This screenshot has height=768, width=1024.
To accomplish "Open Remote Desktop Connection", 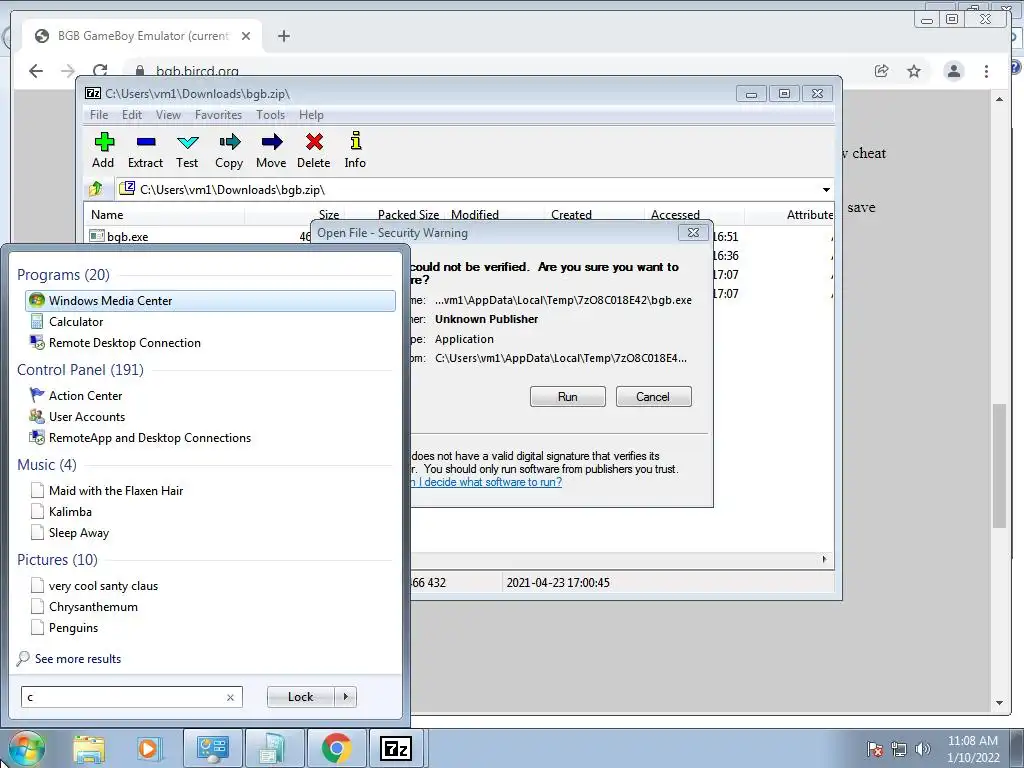I will coord(124,342).
